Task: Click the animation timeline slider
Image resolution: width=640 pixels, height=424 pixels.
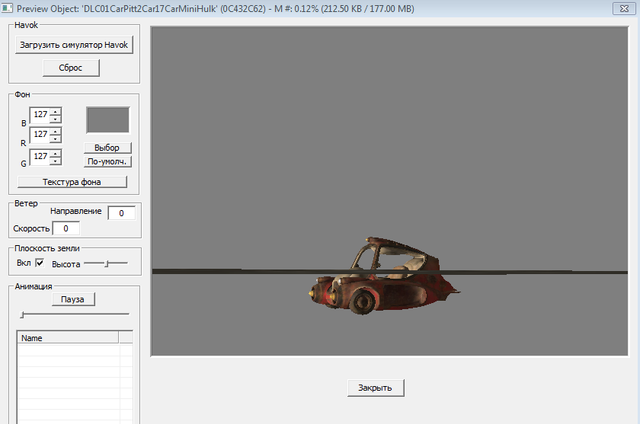Action: click(75, 314)
